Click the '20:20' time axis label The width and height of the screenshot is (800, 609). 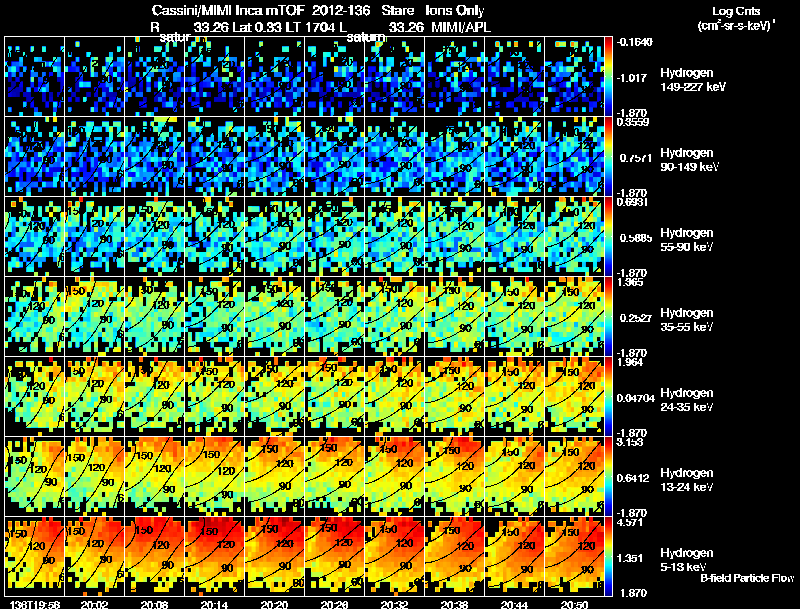[274, 605]
